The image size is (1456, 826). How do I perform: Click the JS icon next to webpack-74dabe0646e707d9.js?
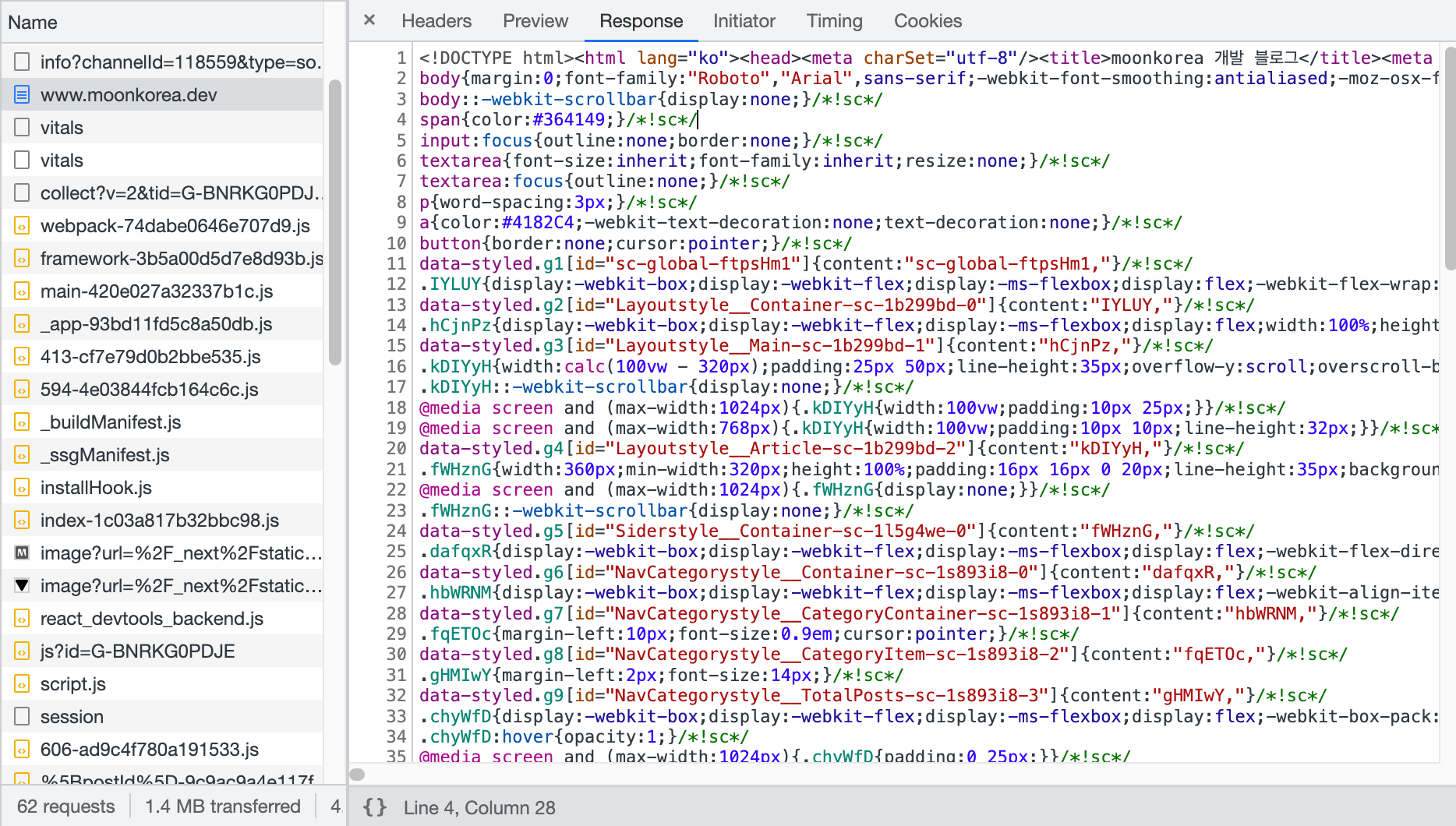pyautogui.click(x=22, y=225)
